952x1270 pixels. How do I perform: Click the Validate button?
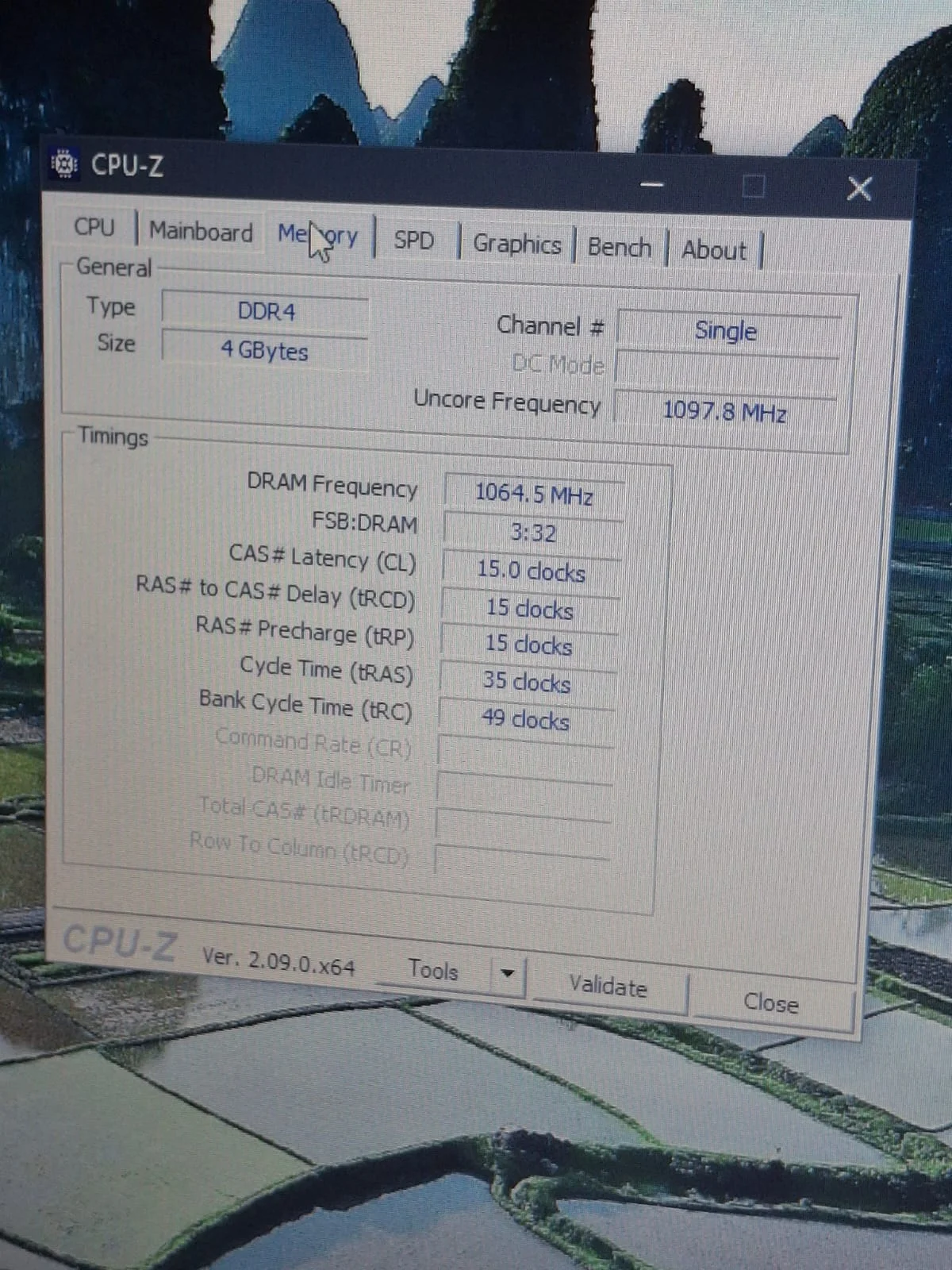[608, 987]
